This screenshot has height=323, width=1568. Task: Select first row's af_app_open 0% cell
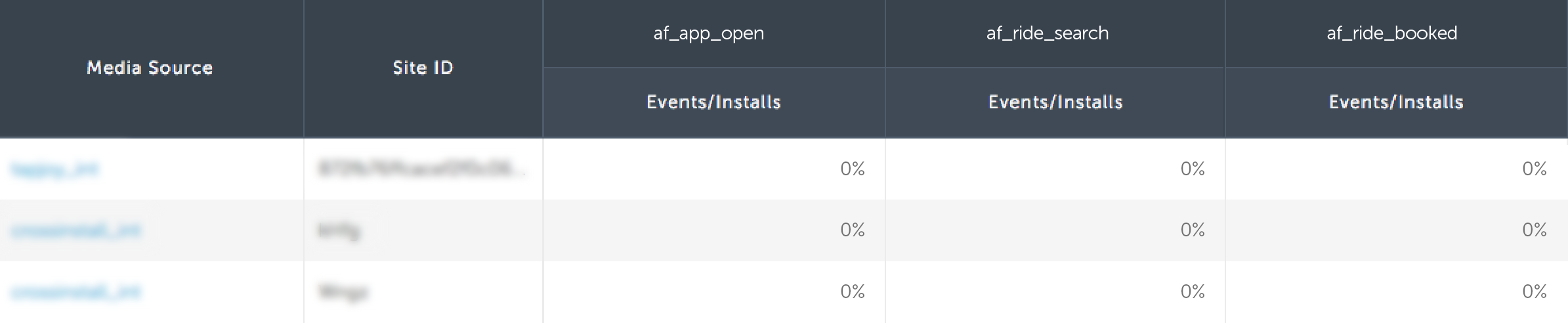click(x=714, y=169)
